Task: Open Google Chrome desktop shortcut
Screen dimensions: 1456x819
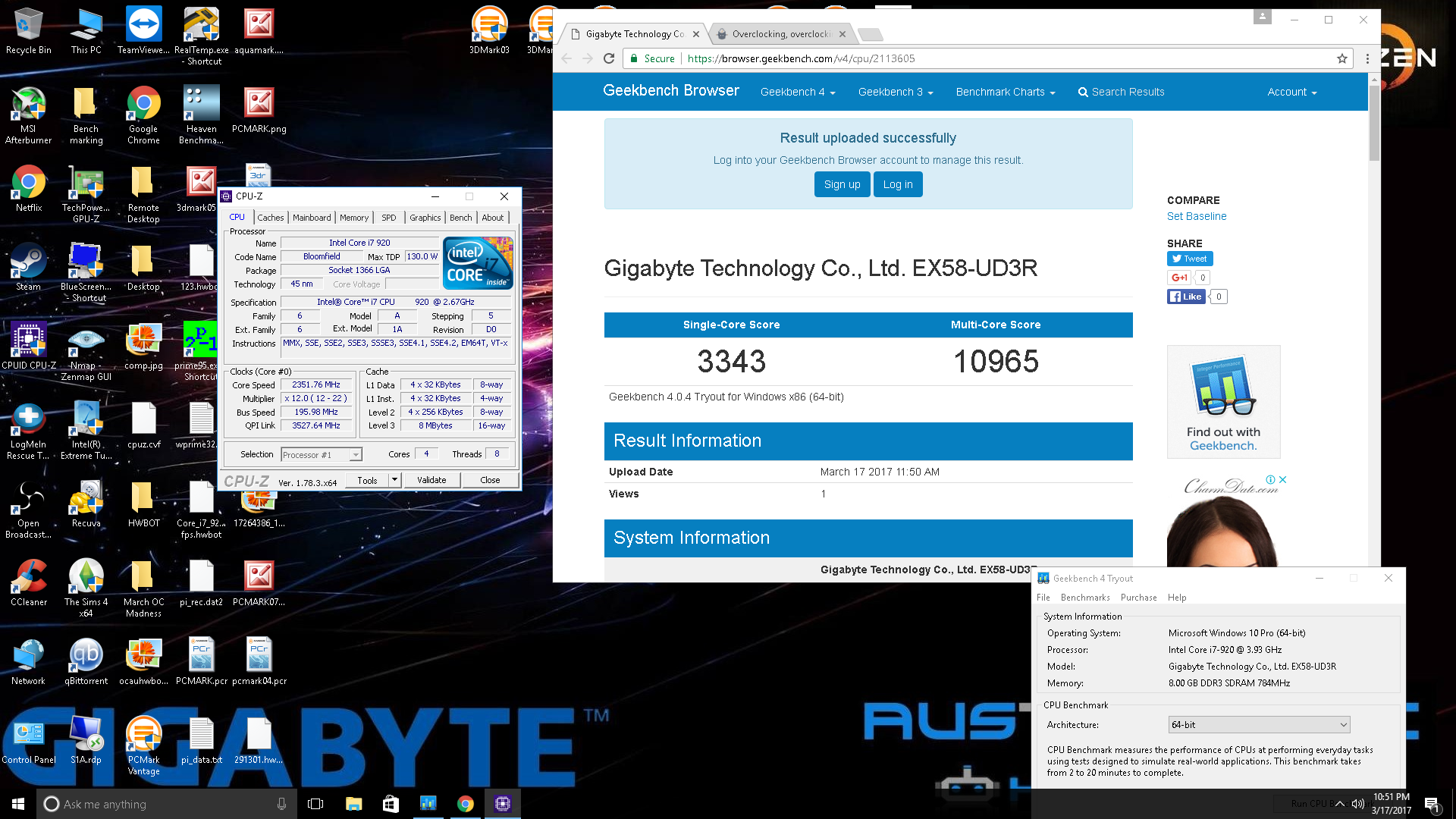Action: [143, 115]
